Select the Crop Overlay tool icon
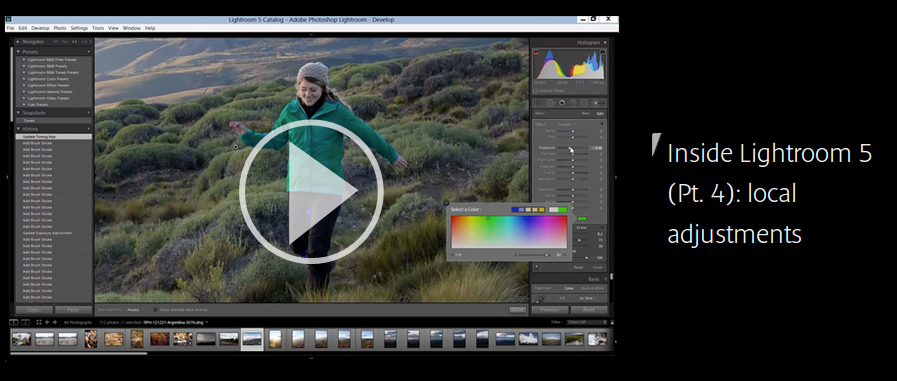Screen dimensions: 897x381 539,103
